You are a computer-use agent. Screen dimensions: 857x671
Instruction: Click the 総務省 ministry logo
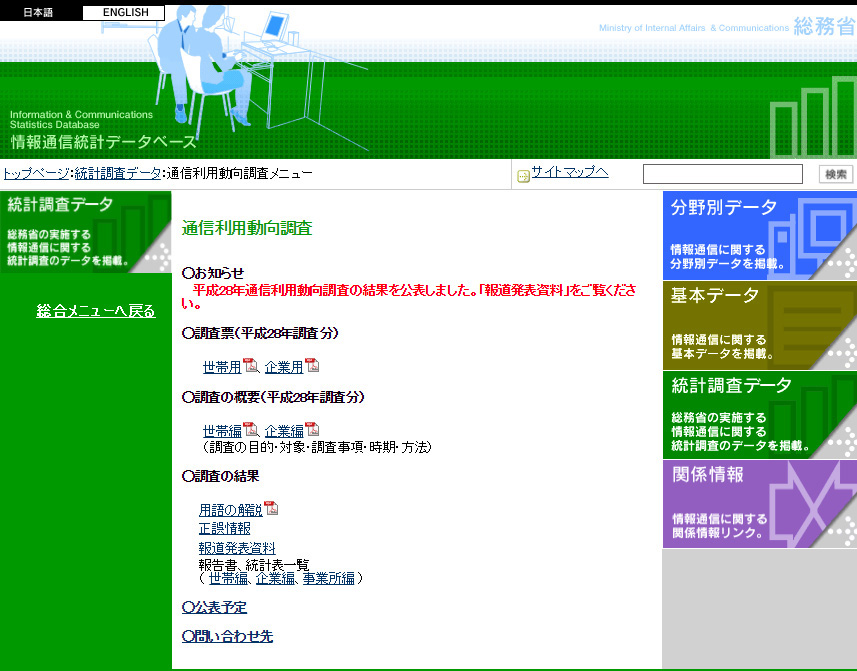click(x=824, y=26)
